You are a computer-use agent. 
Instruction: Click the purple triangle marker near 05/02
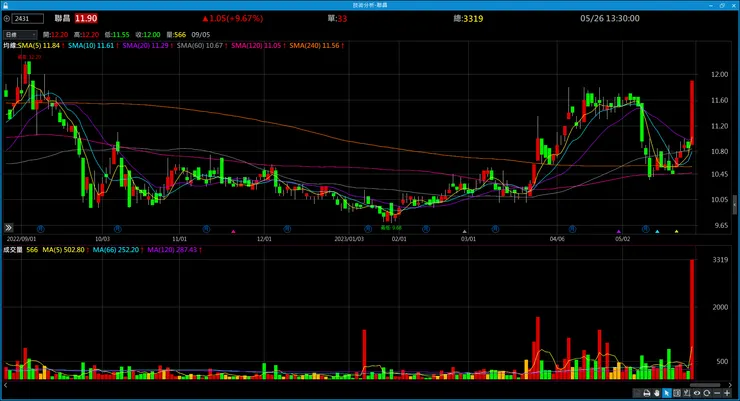[619, 231]
